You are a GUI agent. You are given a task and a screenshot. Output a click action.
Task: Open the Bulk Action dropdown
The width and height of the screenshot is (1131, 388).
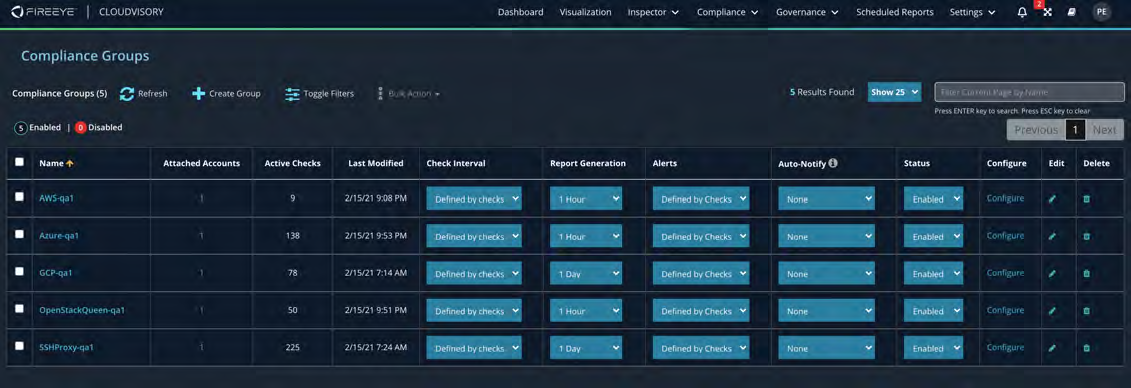410,94
